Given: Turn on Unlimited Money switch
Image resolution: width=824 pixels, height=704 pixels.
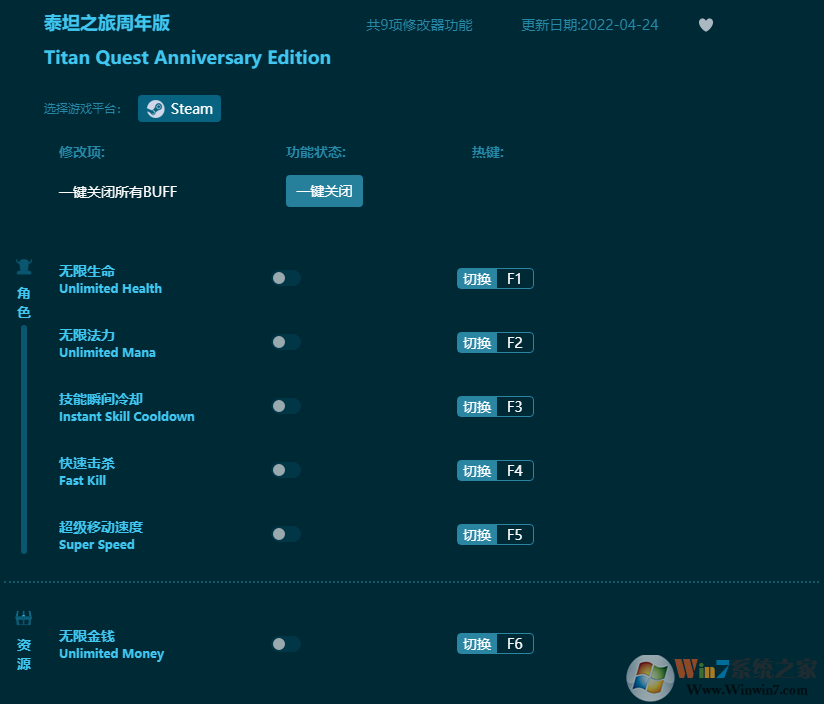Looking at the screenshot, I should (x=286, y=644).
